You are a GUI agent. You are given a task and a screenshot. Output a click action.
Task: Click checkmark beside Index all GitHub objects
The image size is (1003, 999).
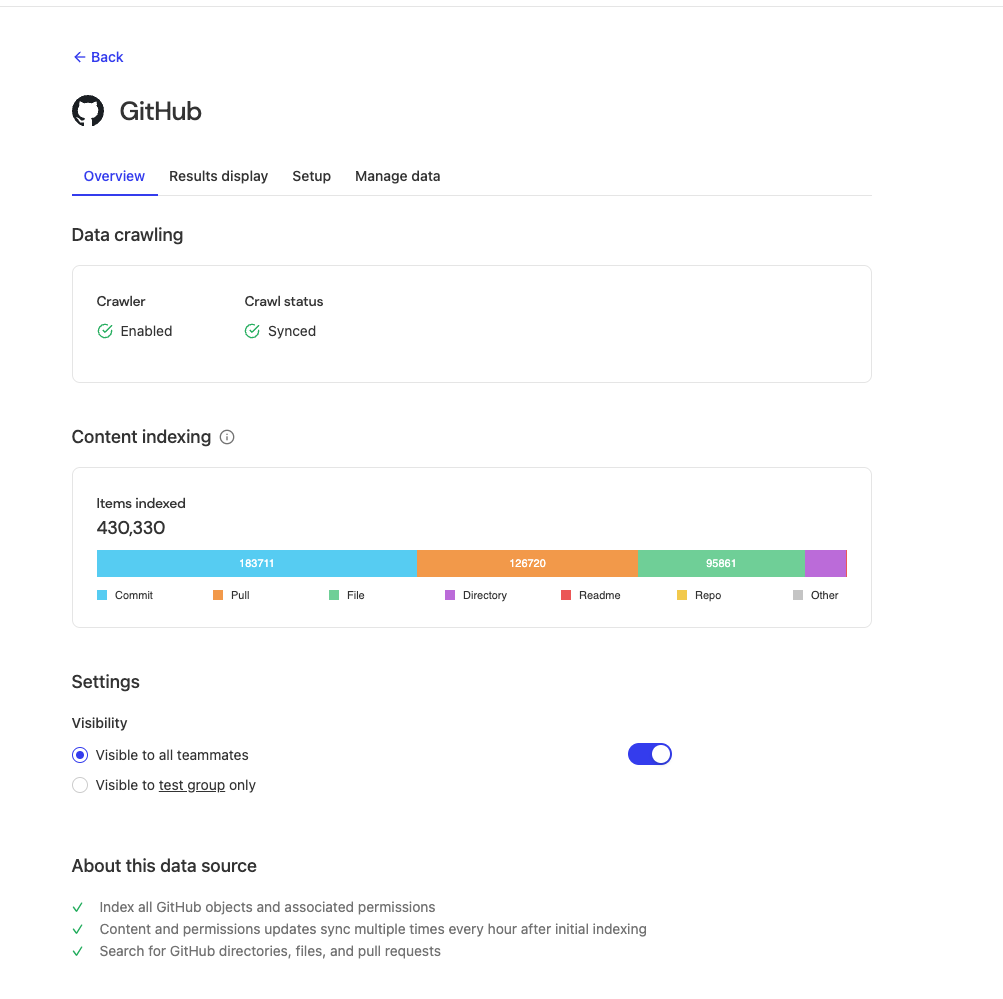coord(78,908)
